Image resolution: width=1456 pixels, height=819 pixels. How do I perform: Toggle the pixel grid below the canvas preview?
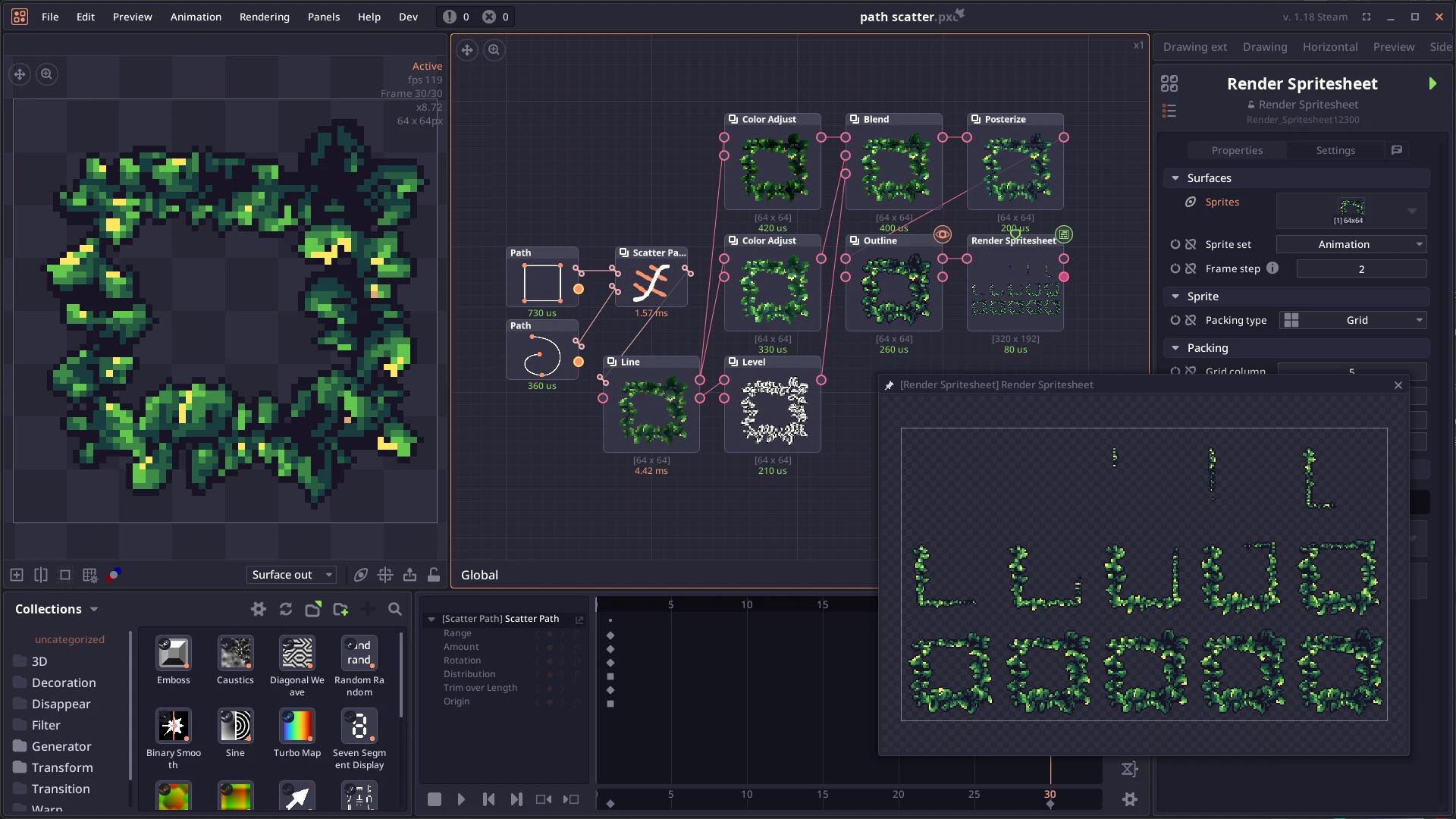[89, 575]
